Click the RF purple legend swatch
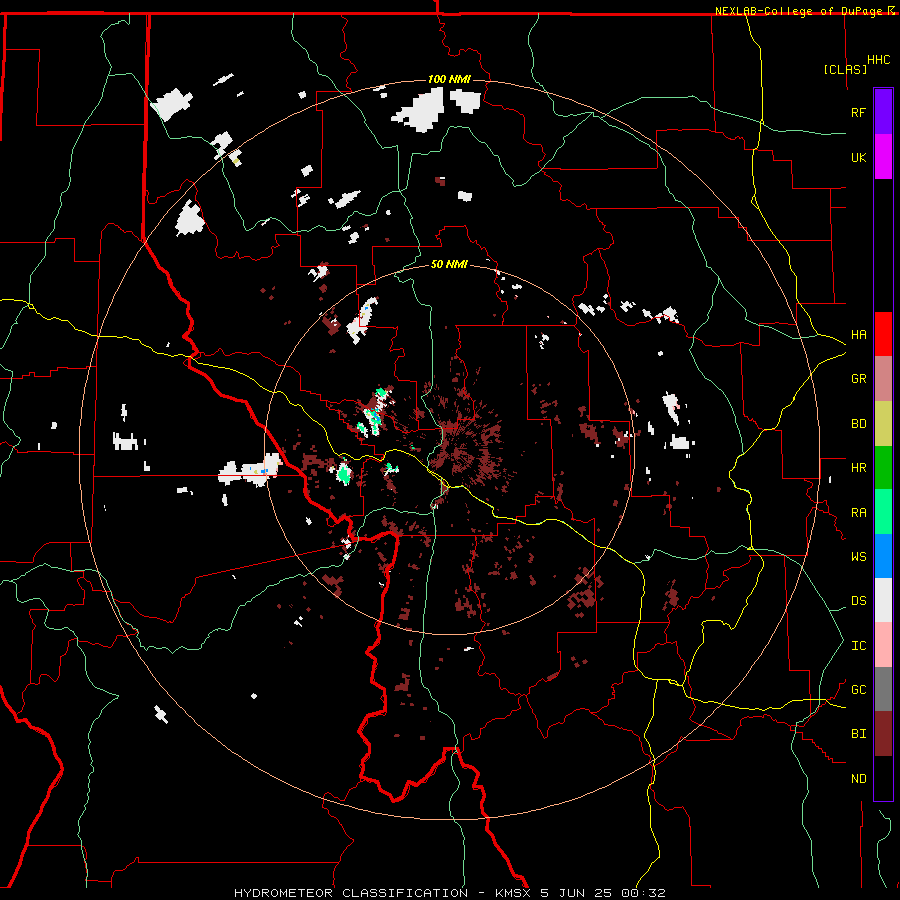The height and width of the screenshot is (900, 900). click(883, 112)
